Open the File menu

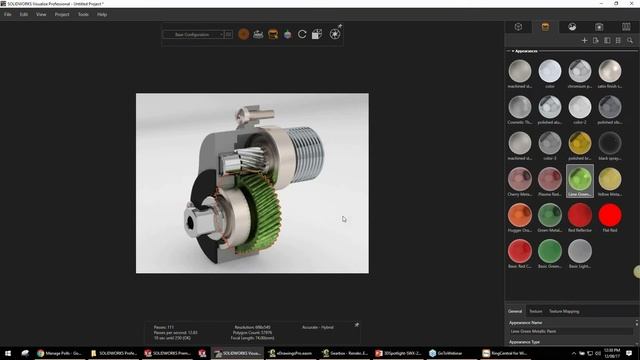(x=7, y=14)
